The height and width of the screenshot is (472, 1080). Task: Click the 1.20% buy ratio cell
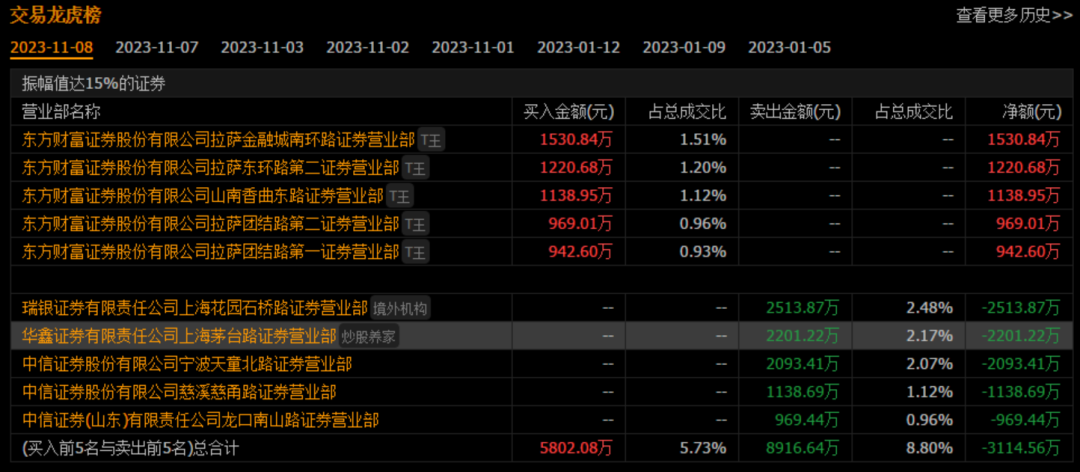(x=703, y=167)
